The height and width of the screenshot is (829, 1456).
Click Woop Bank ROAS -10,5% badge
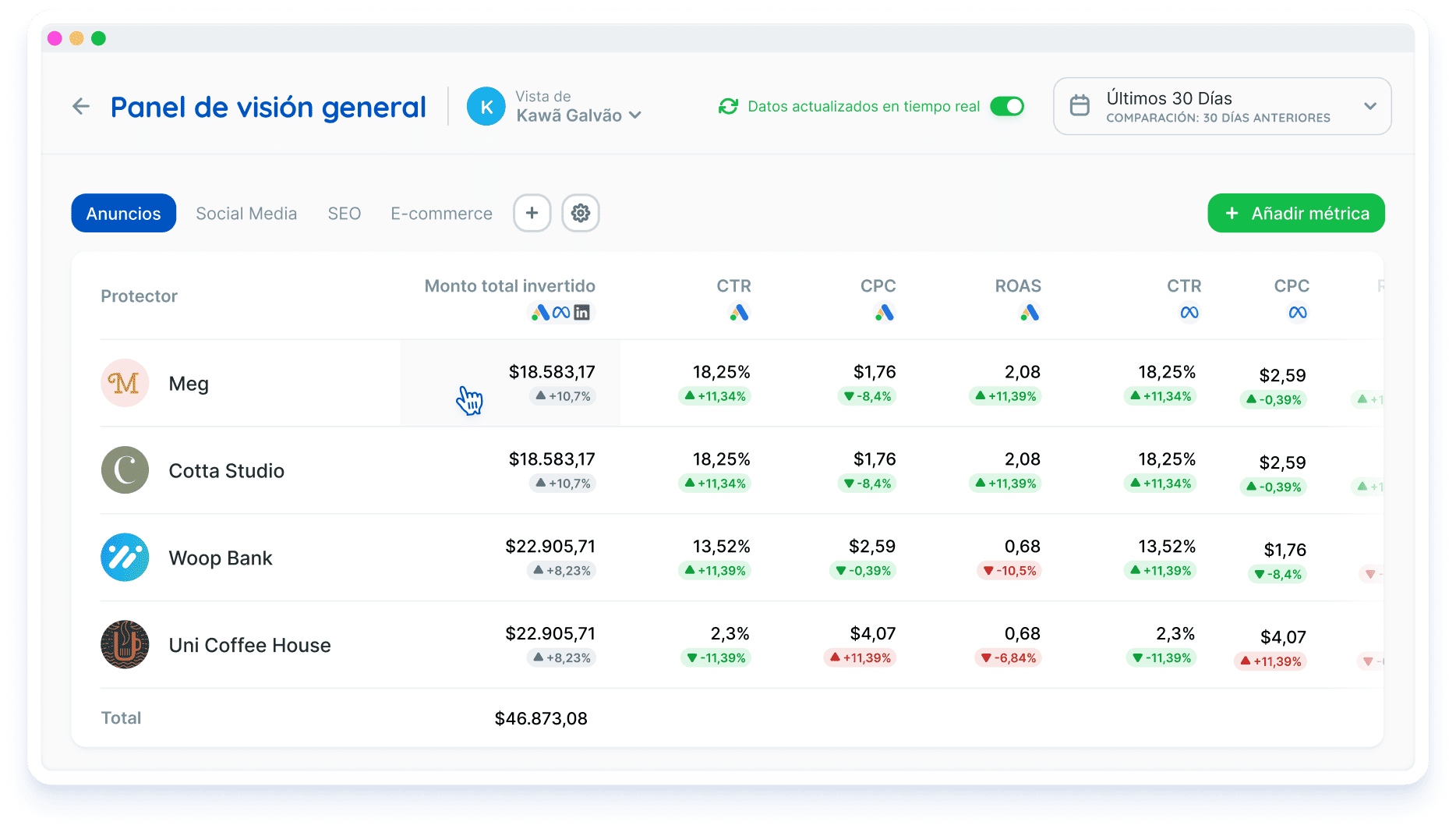(1009, 571)
